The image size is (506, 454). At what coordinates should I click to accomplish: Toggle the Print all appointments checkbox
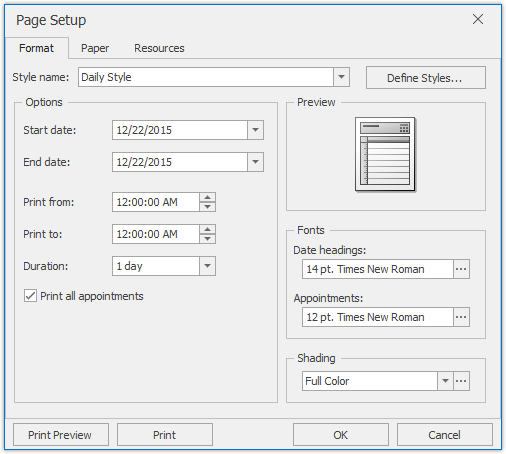pos(30,296)
